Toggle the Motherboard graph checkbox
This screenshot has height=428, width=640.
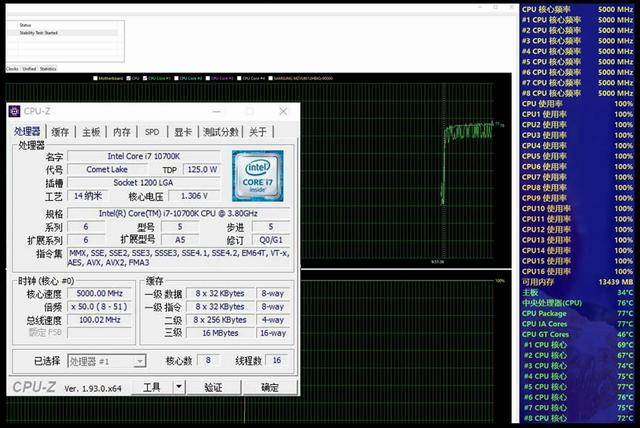pos(96,77)
